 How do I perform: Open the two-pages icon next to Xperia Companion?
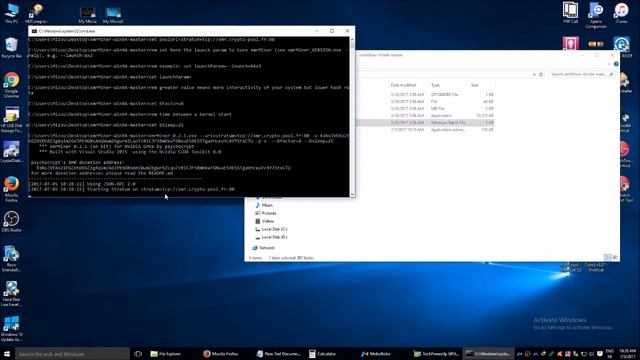(571, 13)
